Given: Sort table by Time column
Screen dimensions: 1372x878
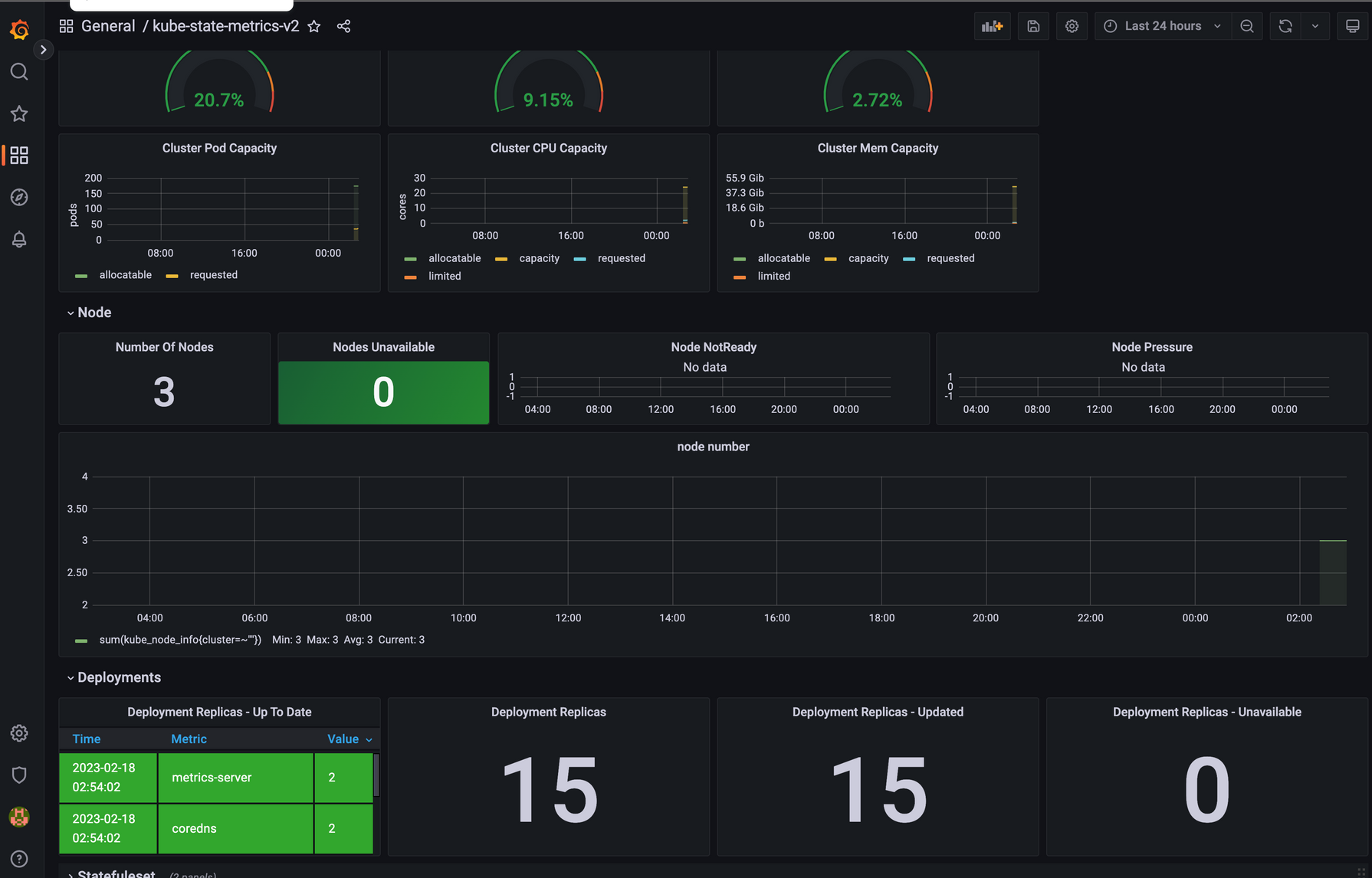Looking at the screenshot, I should 87,739.
